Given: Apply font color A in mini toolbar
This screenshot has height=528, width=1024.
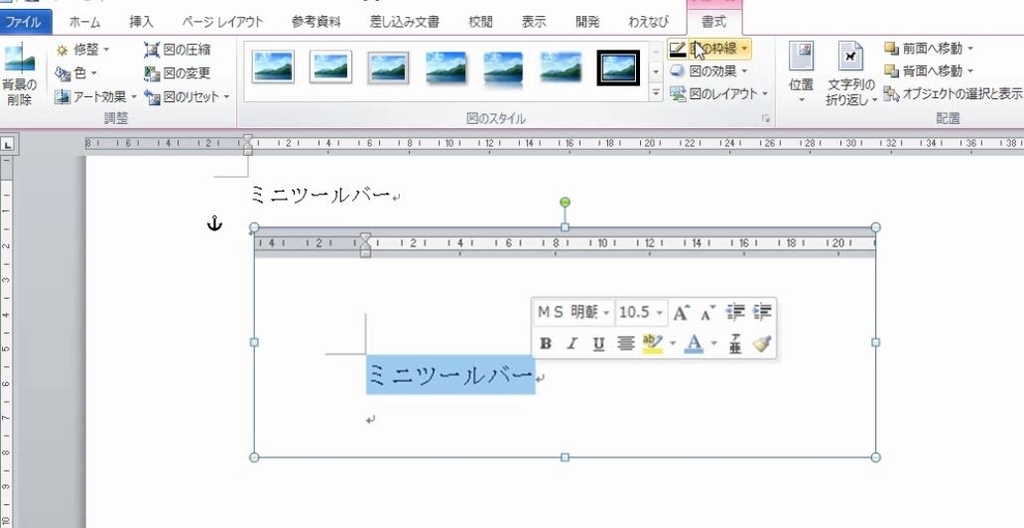Looking at the screenshot, I should (x=694, y=343).
